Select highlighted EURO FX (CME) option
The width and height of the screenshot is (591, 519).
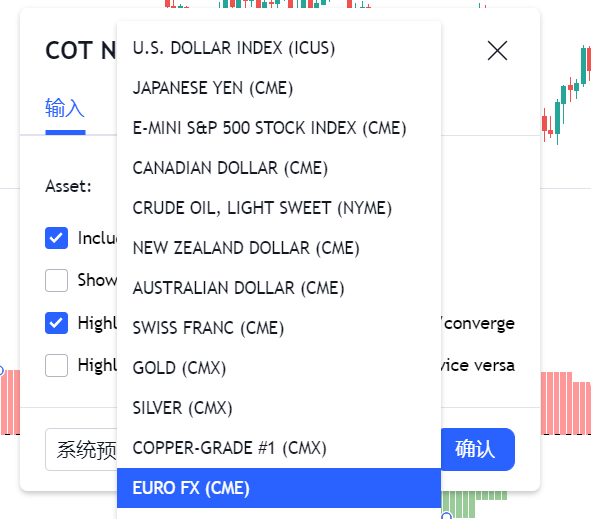pyautogui.click(x=279, y=488)
